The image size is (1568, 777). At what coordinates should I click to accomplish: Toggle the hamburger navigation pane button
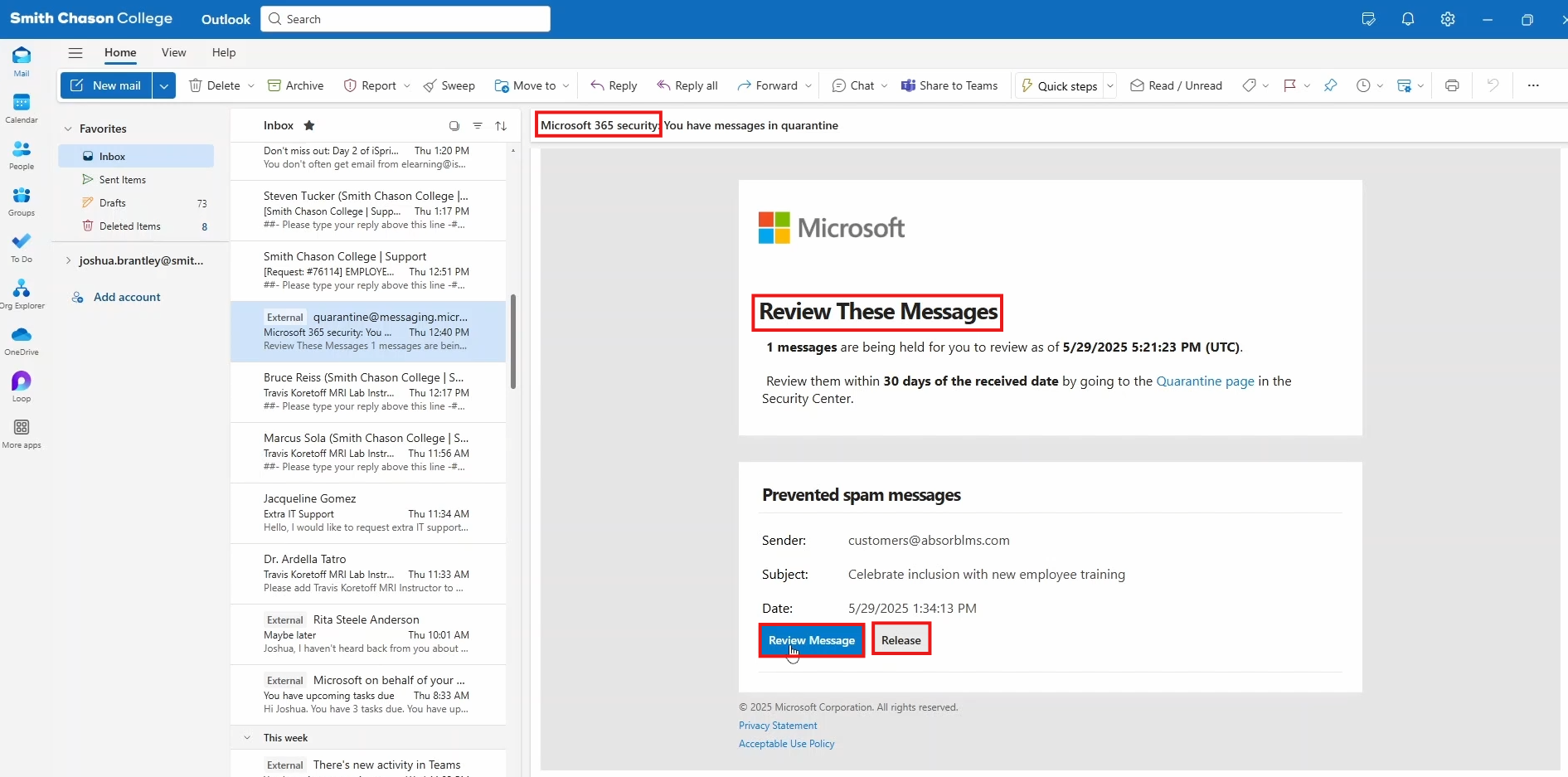click(75, 53)
